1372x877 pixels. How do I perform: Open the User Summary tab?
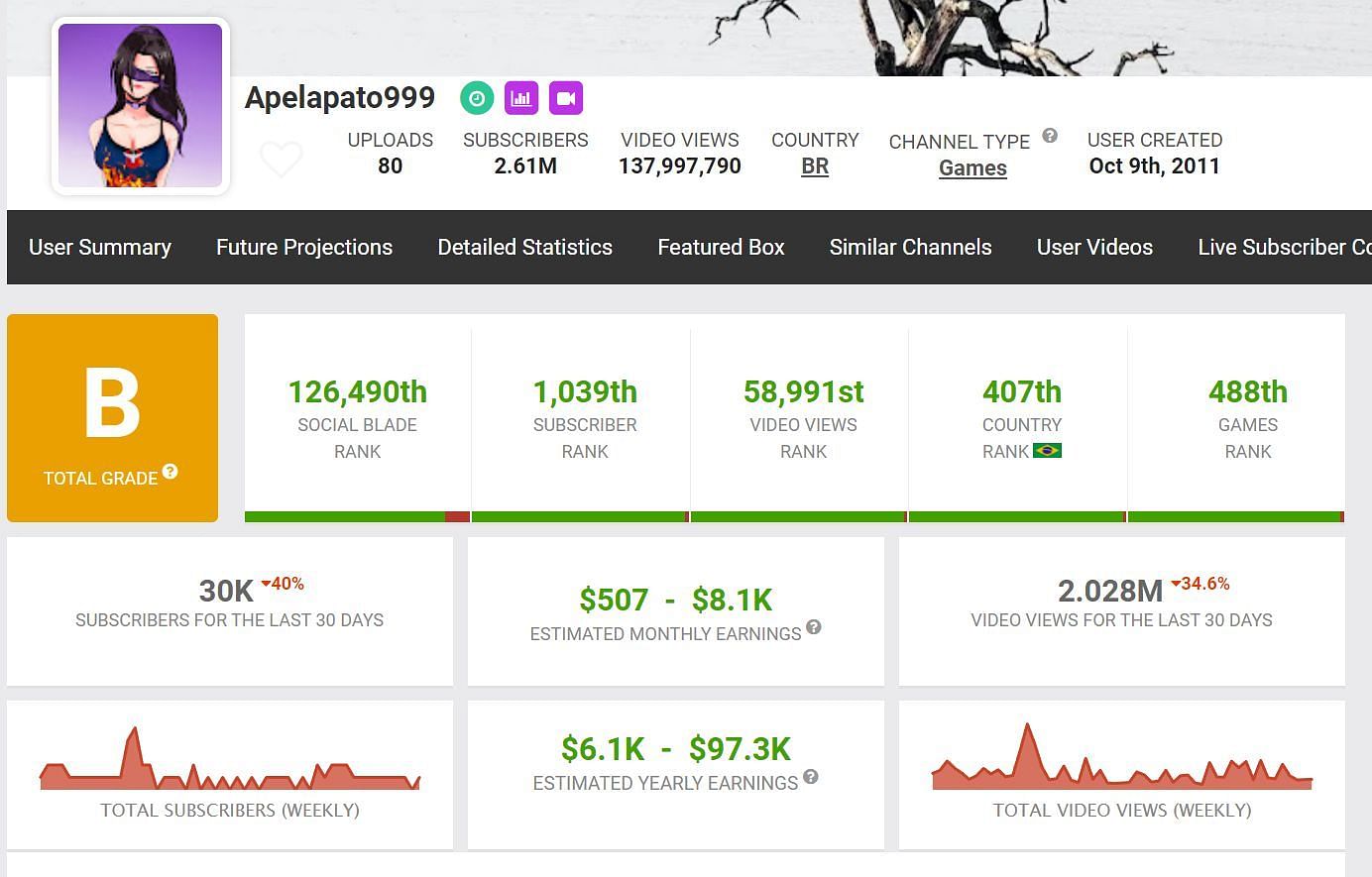(100, 247)
